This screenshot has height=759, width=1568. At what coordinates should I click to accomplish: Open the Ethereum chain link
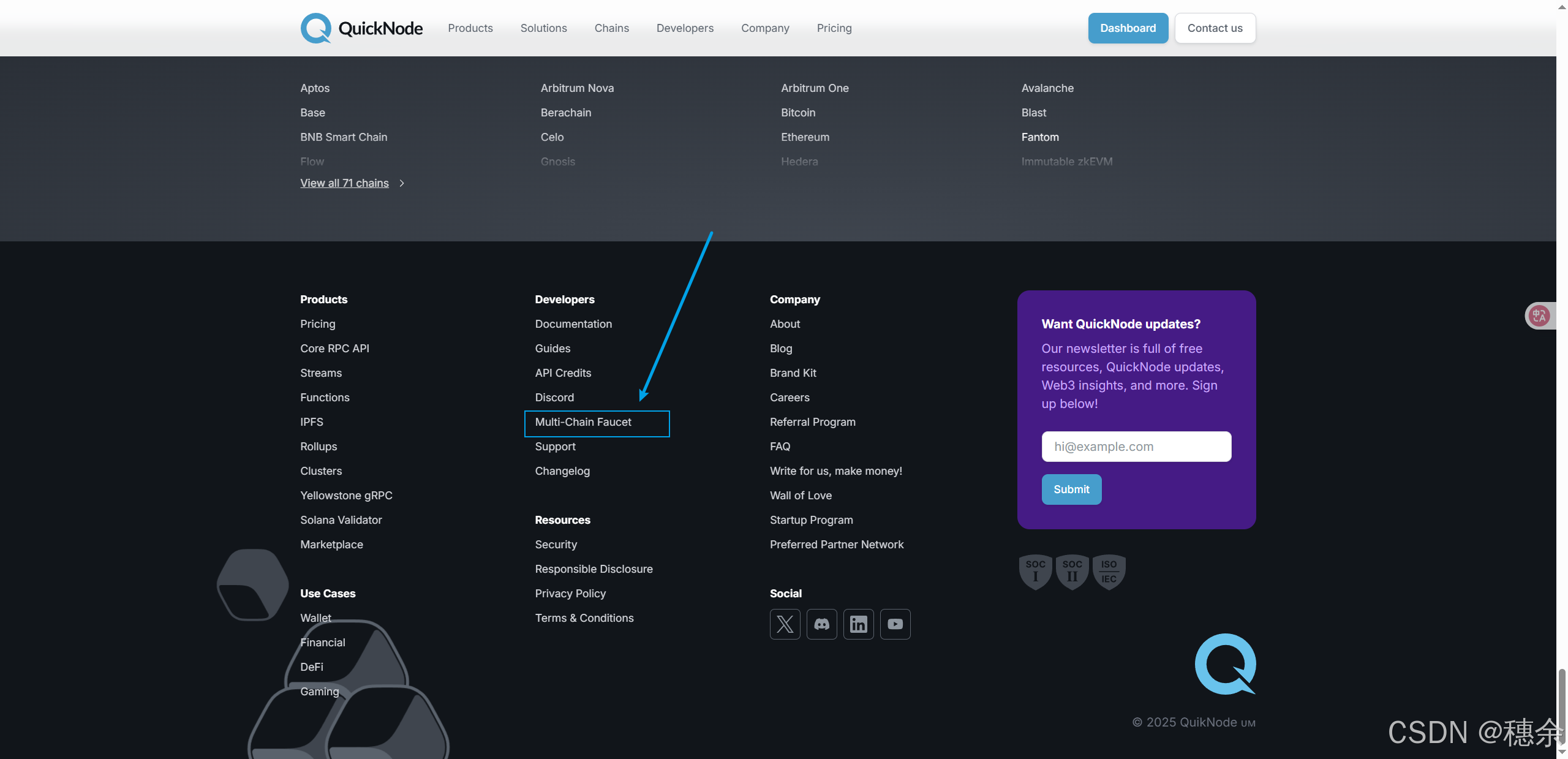point(805,137)
